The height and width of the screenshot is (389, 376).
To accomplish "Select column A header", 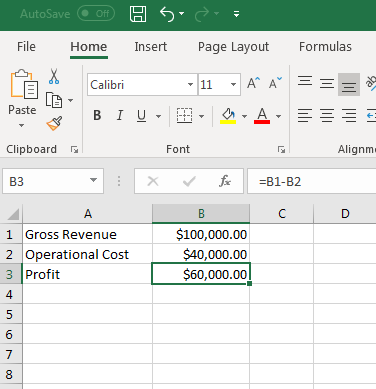I will coord(88,214).
